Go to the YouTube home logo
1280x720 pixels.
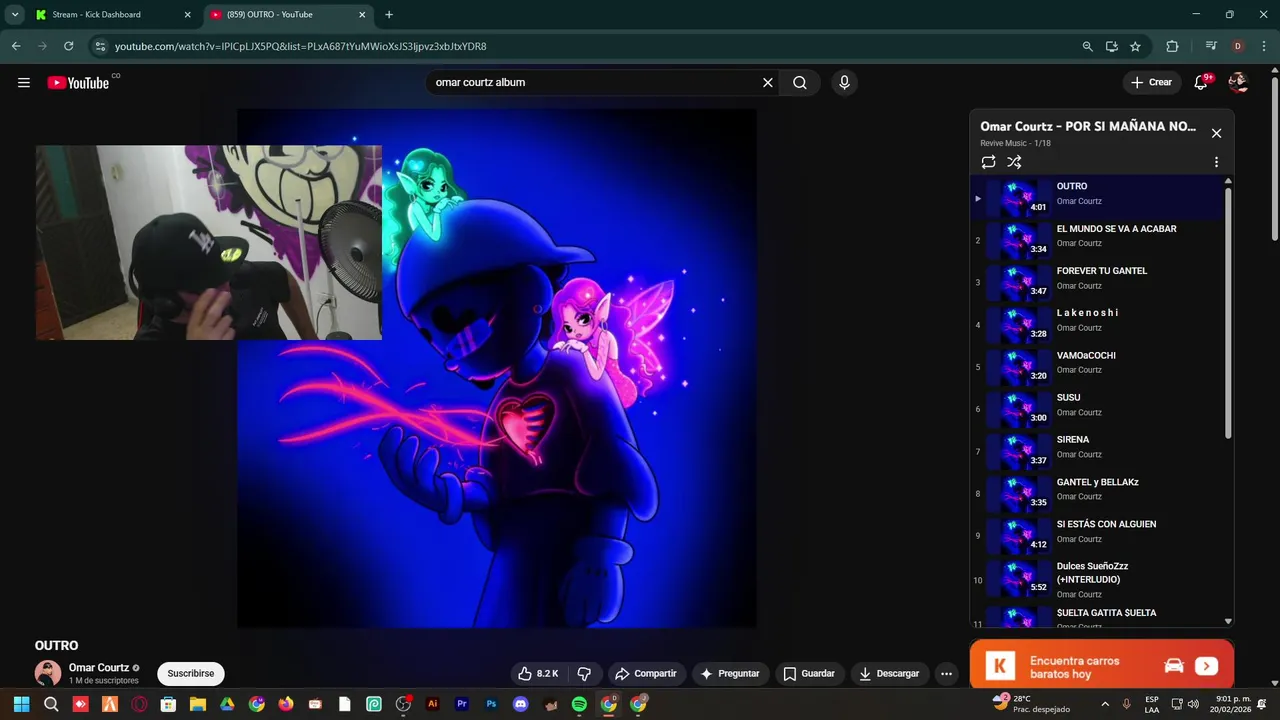tap(78, 83)
